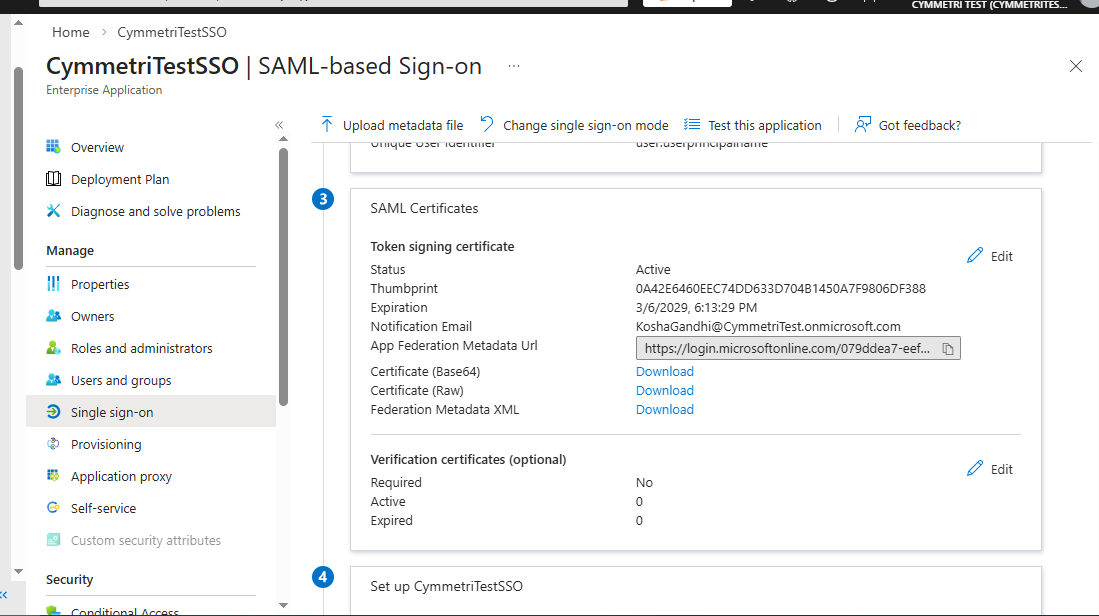The width and height of the screenshot is (1099, 616).
Task: Click the Thumbprint value 0A42E6460EEC...
Action: point(781,289)
